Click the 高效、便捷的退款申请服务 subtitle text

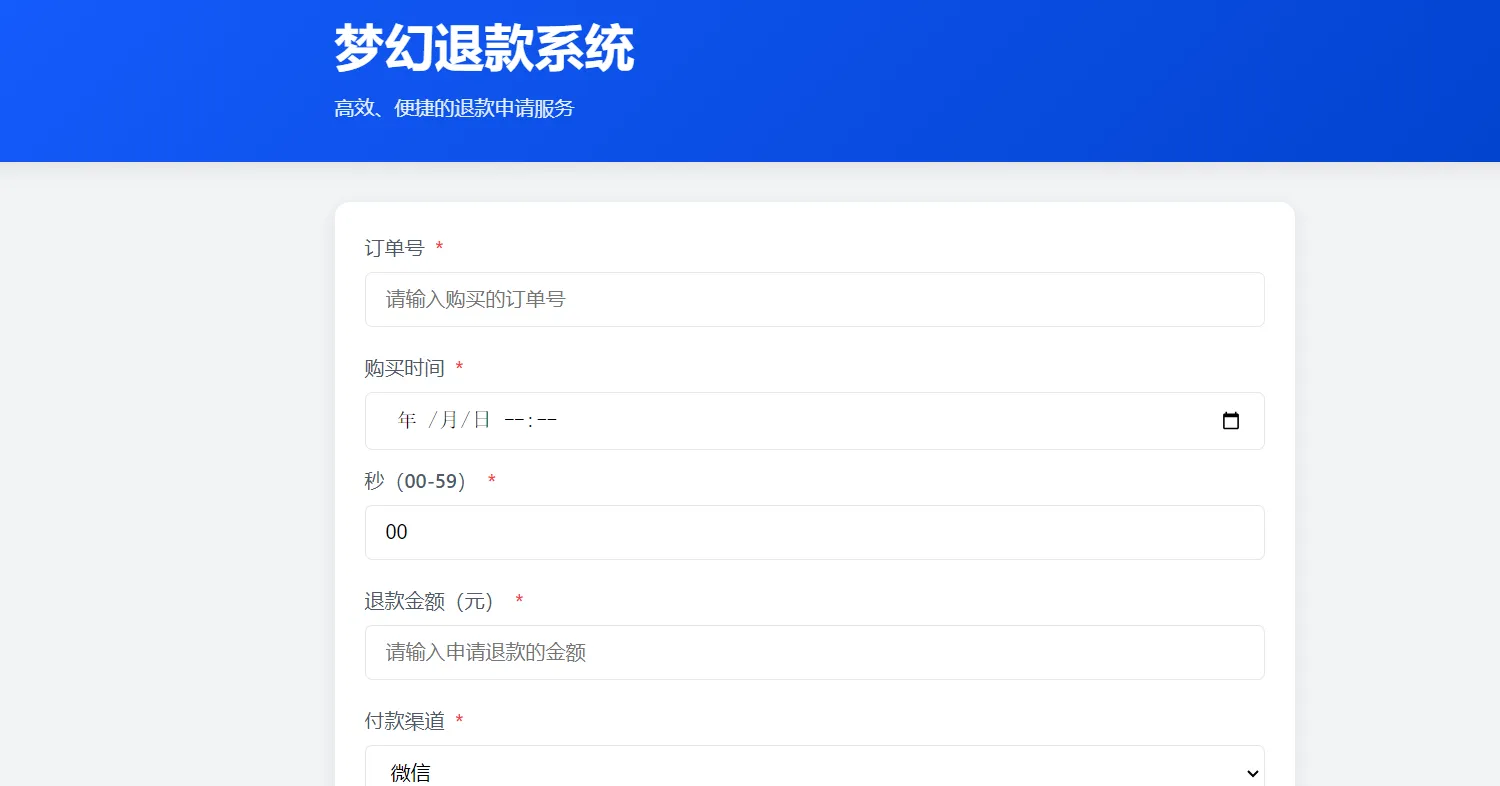point(455,108)
